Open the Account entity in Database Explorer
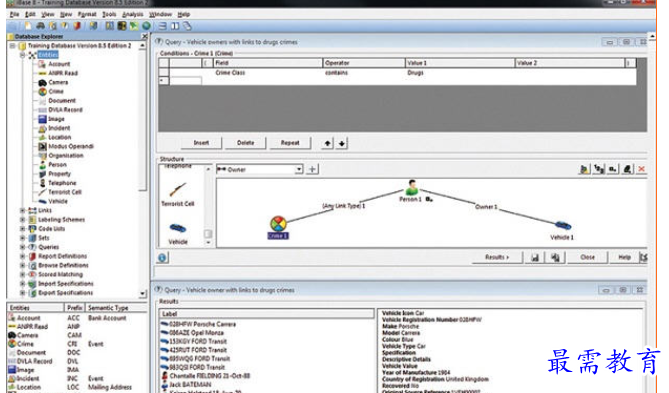Viewport: 669px width, 393px height. click(x=59, y=64)
